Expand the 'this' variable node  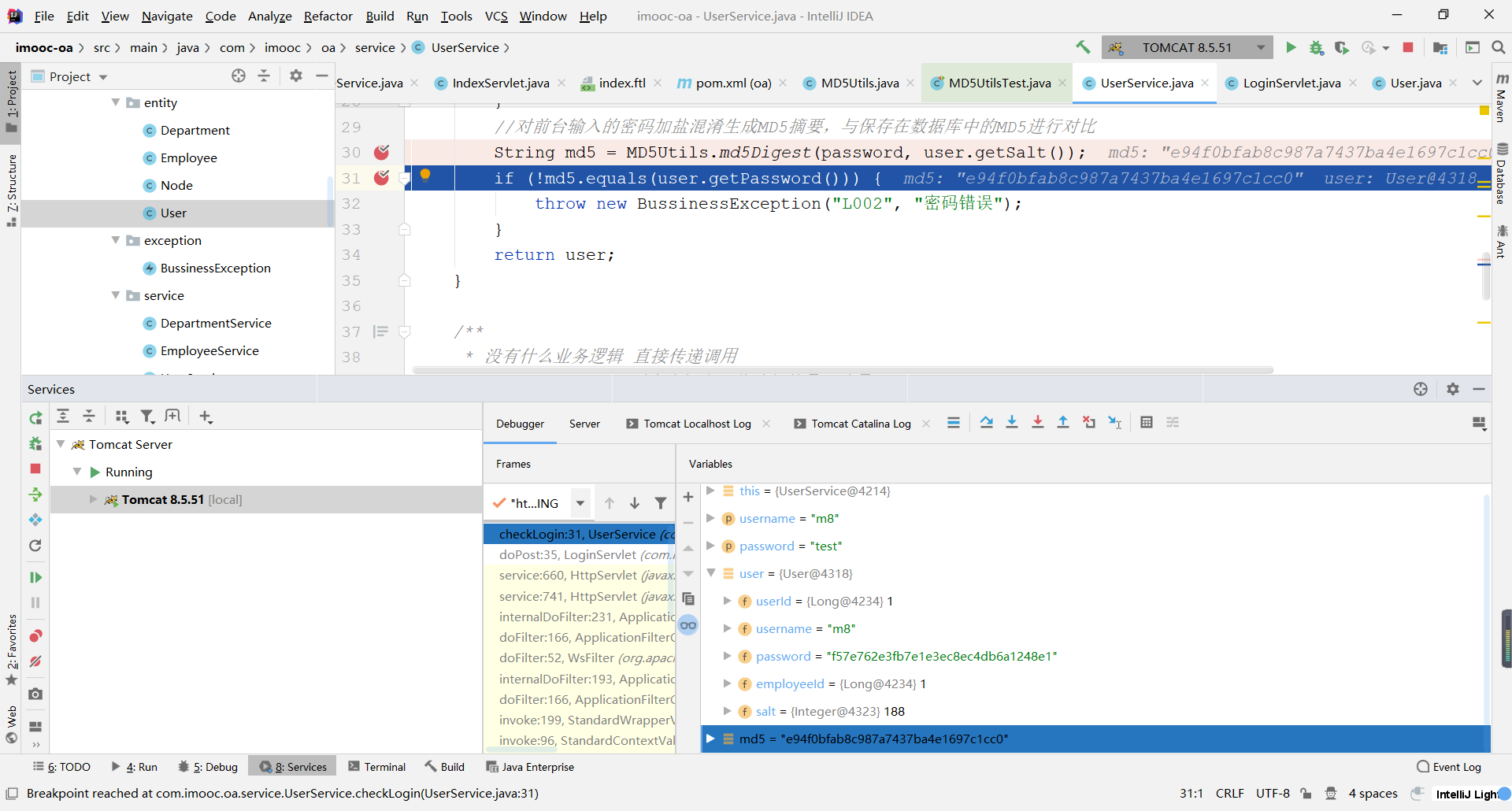710,491
